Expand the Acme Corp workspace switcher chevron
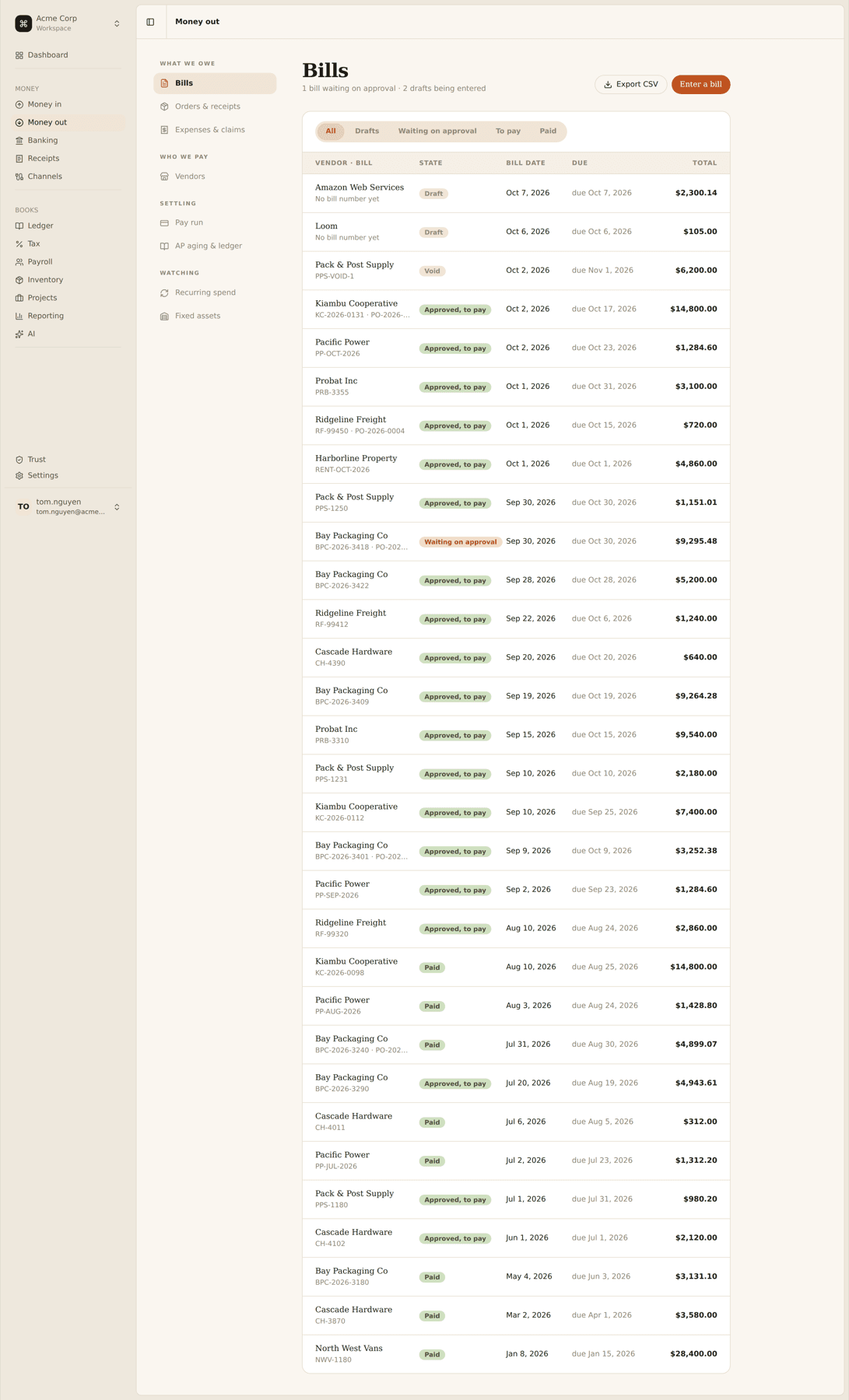 [117, 23]
